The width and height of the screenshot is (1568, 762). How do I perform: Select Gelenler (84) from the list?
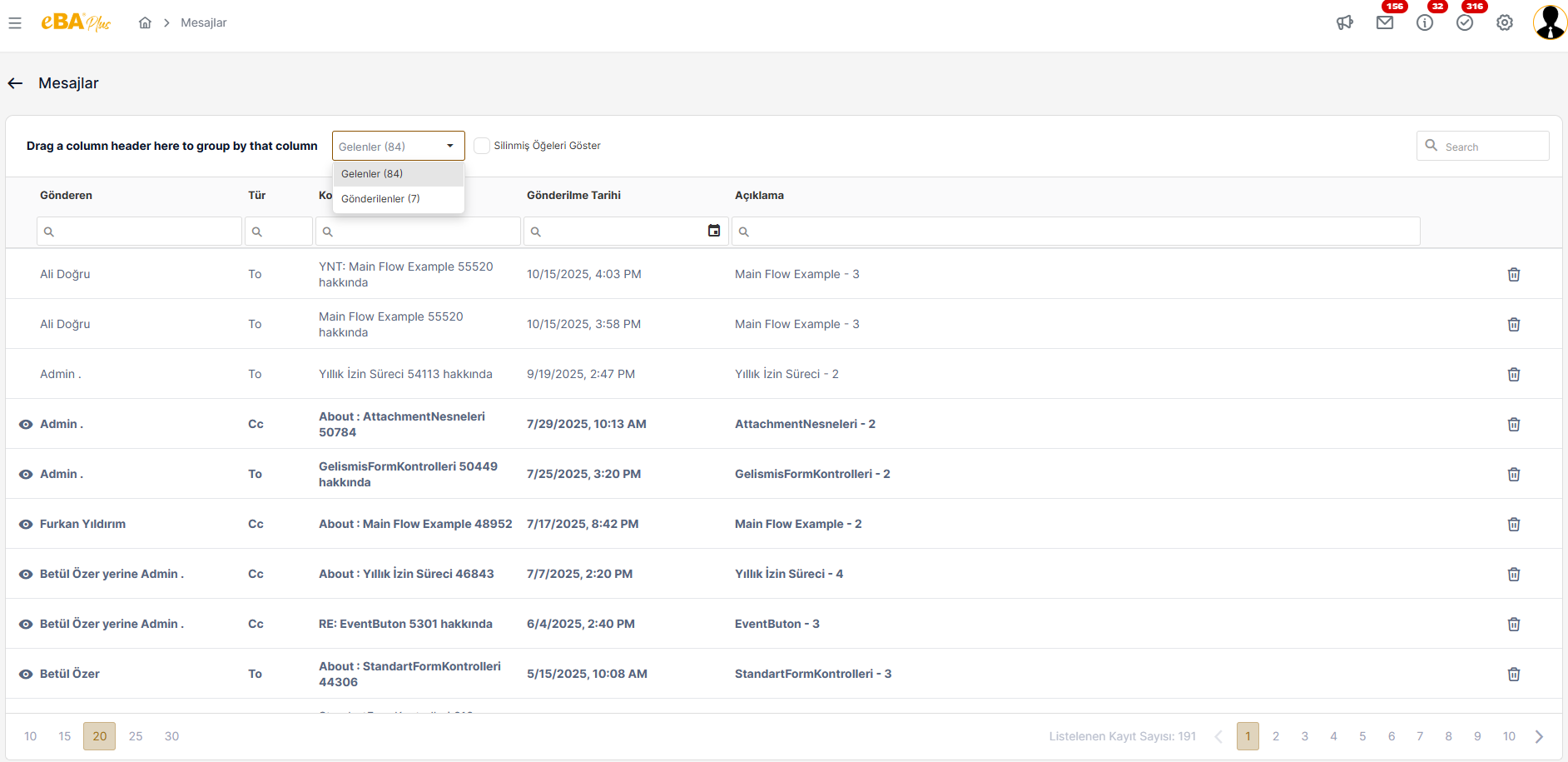coord(372,174)
